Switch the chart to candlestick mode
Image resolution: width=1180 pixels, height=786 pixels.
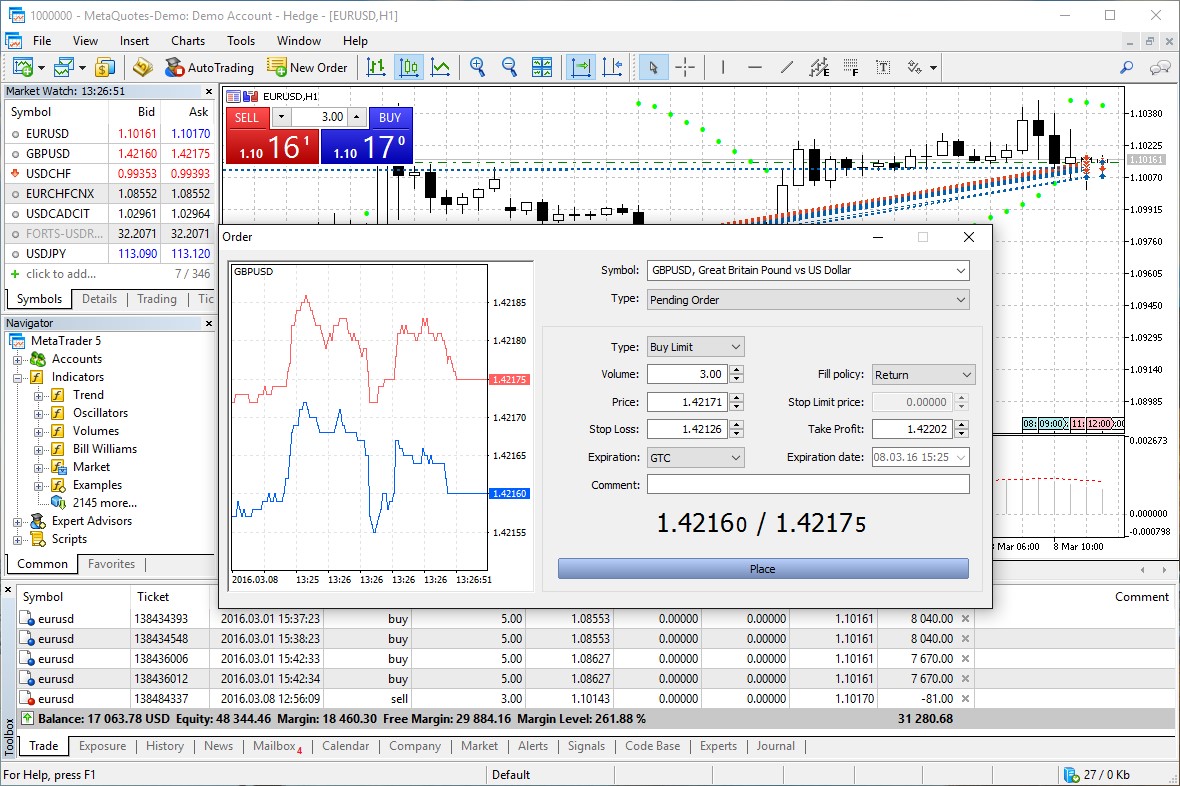click(409, 67)
